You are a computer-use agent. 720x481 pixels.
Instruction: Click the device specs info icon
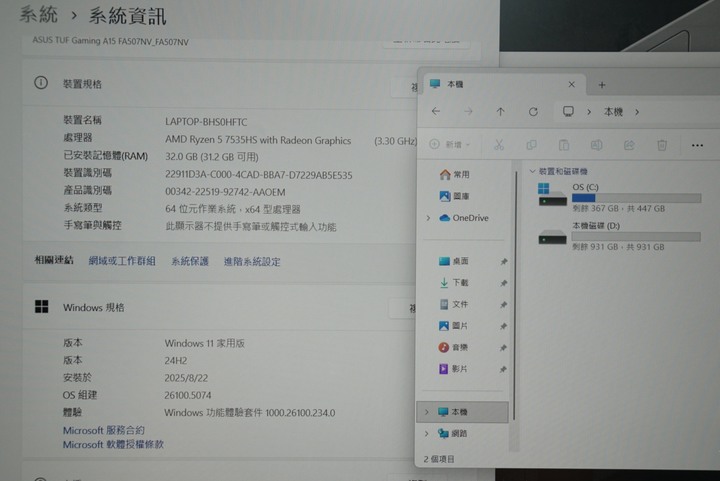(x=41, y=83)
